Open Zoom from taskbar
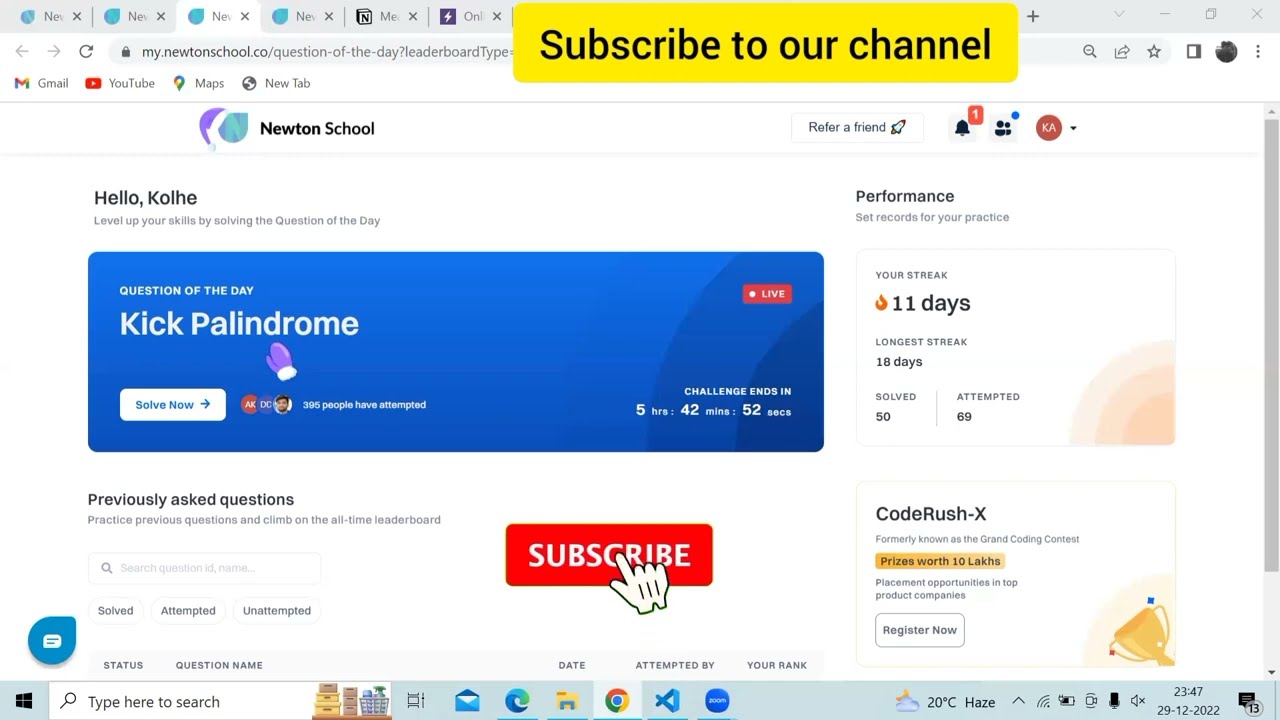Image resolution: width=1280 pixels, height=720 pixels. [717, 701]
